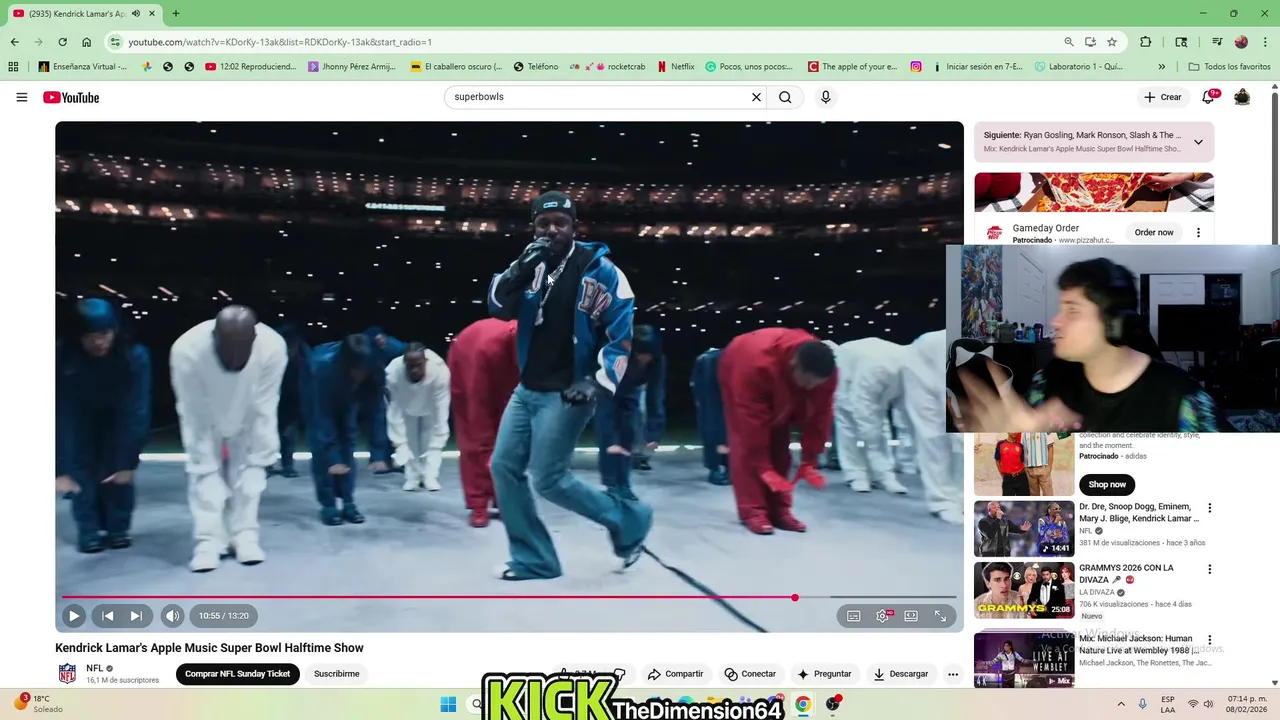Open NFL channel avatar
1280x720 pixels.
pyautogui.click(x=67, y=673)
